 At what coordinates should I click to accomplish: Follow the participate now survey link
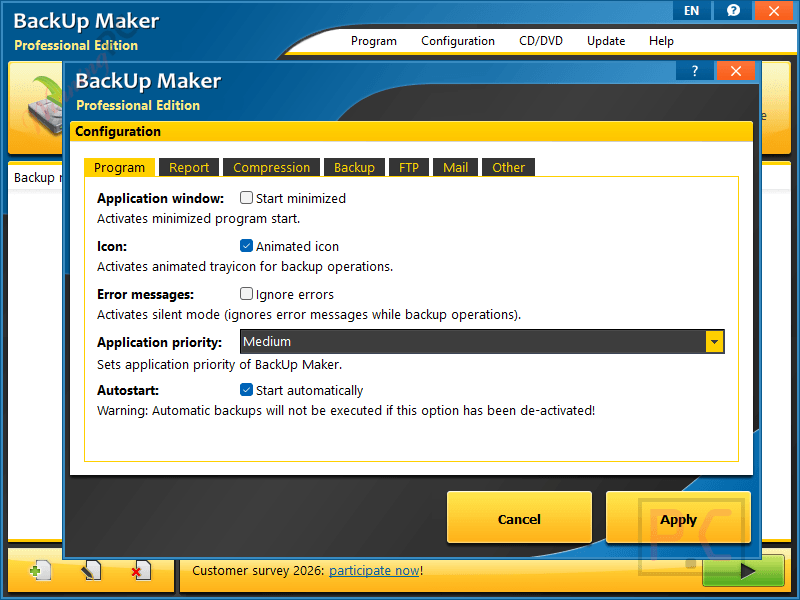374,570
